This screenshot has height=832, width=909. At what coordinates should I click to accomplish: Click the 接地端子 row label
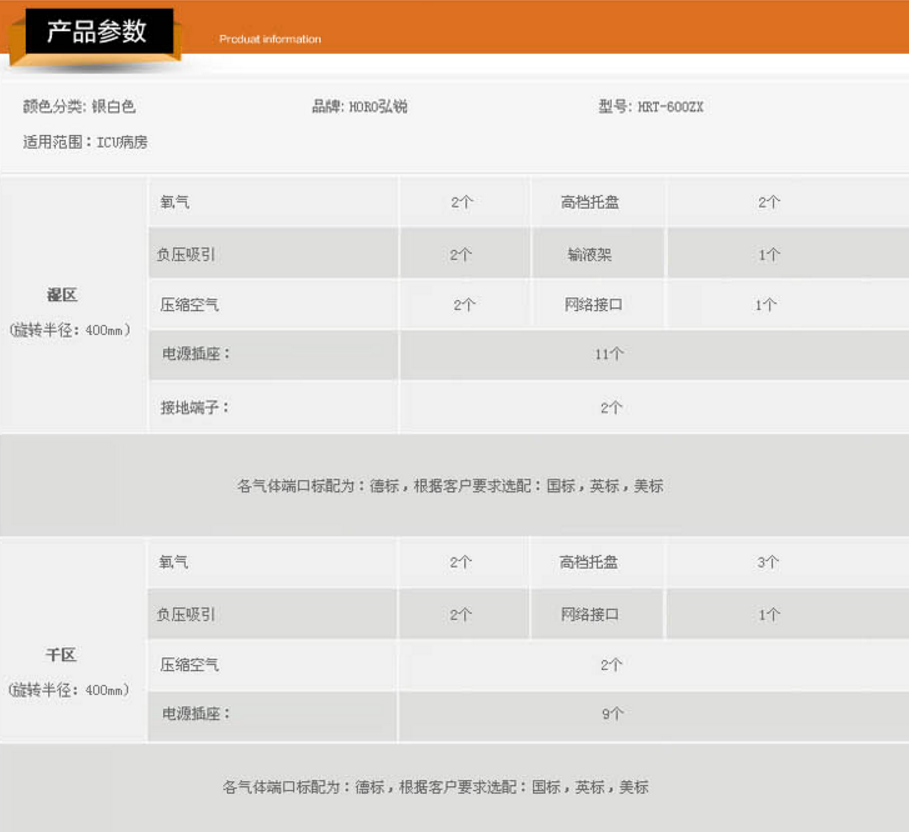[195, 407]
